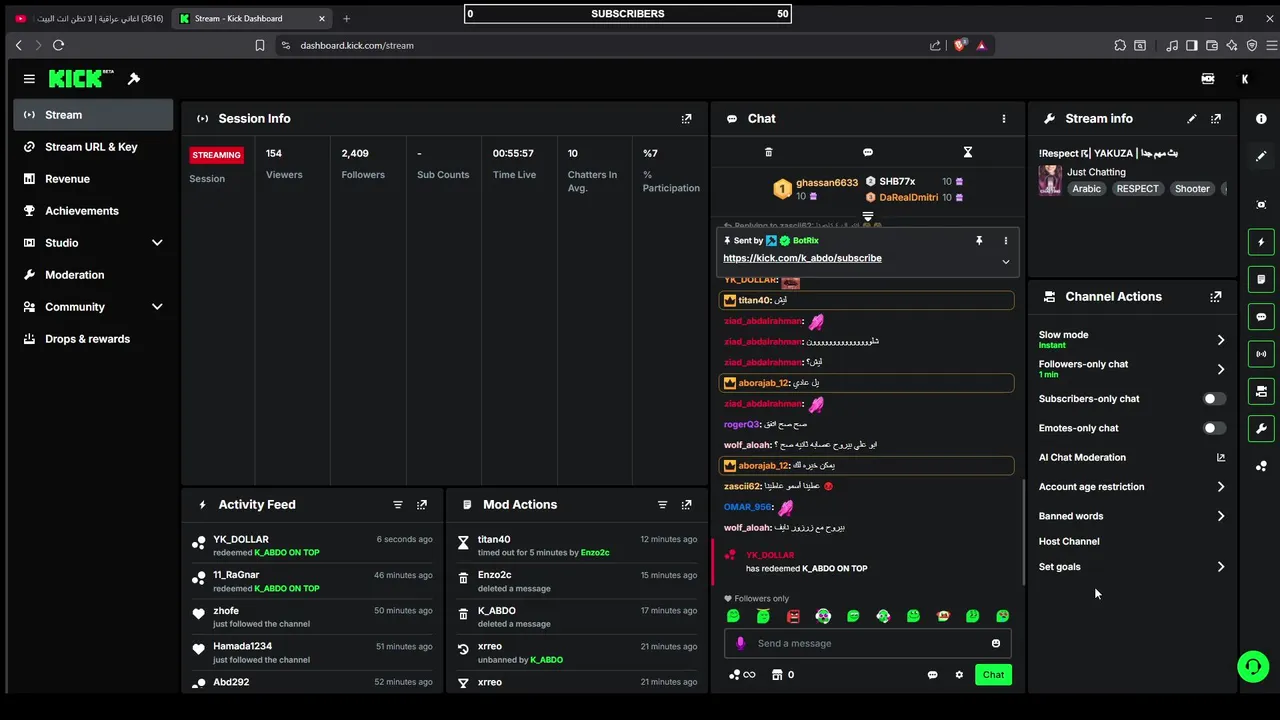The image size is (1280, 720).
Task: Click titan40 entry in Mod Actions
Action: (575, 545)
